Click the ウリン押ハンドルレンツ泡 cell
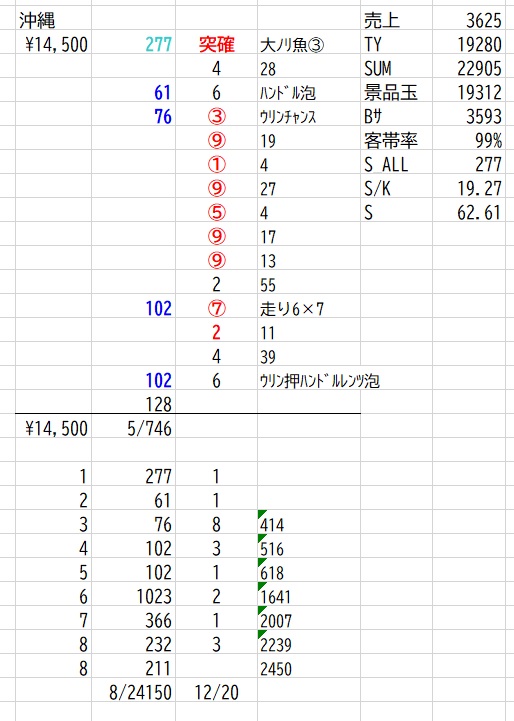The image size is (514, 721). pos(320,381)
